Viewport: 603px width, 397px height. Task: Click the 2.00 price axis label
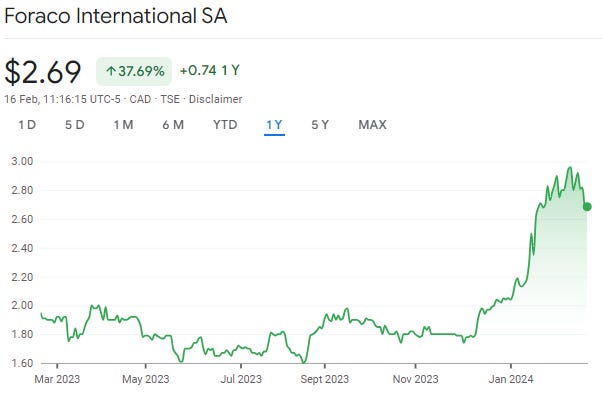pos(22,305)
